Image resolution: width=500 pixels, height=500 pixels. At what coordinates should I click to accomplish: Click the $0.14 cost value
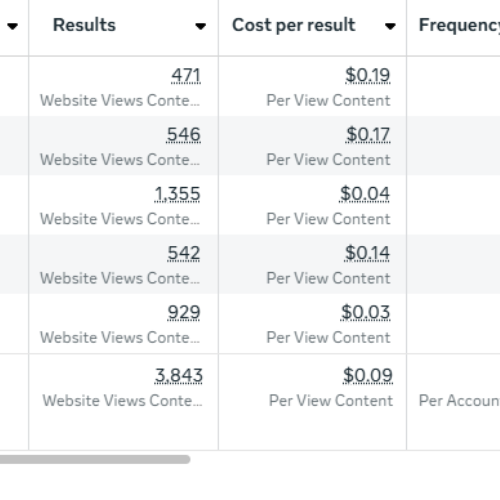coord(367,253)
